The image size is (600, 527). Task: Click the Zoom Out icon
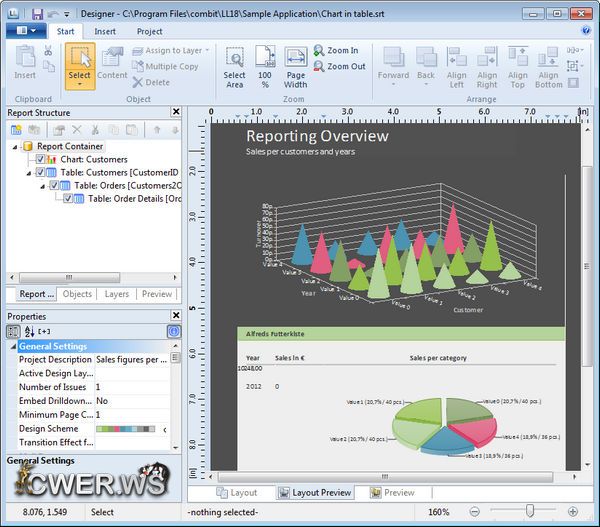pos(320,67)
